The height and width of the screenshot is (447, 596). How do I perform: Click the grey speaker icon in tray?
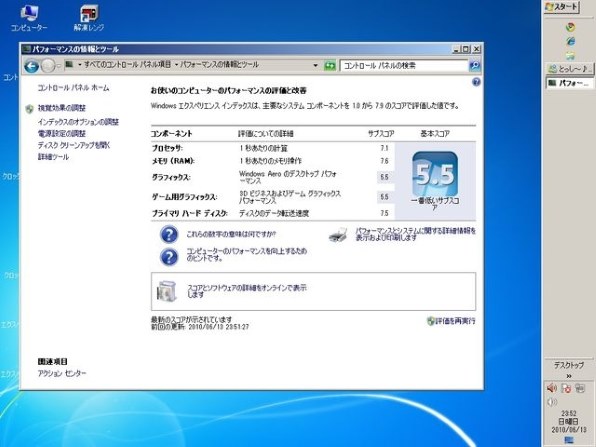point(552,402)
